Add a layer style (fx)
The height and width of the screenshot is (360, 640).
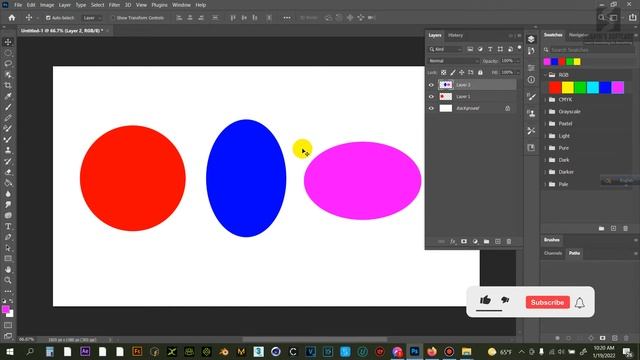point(453,242)
